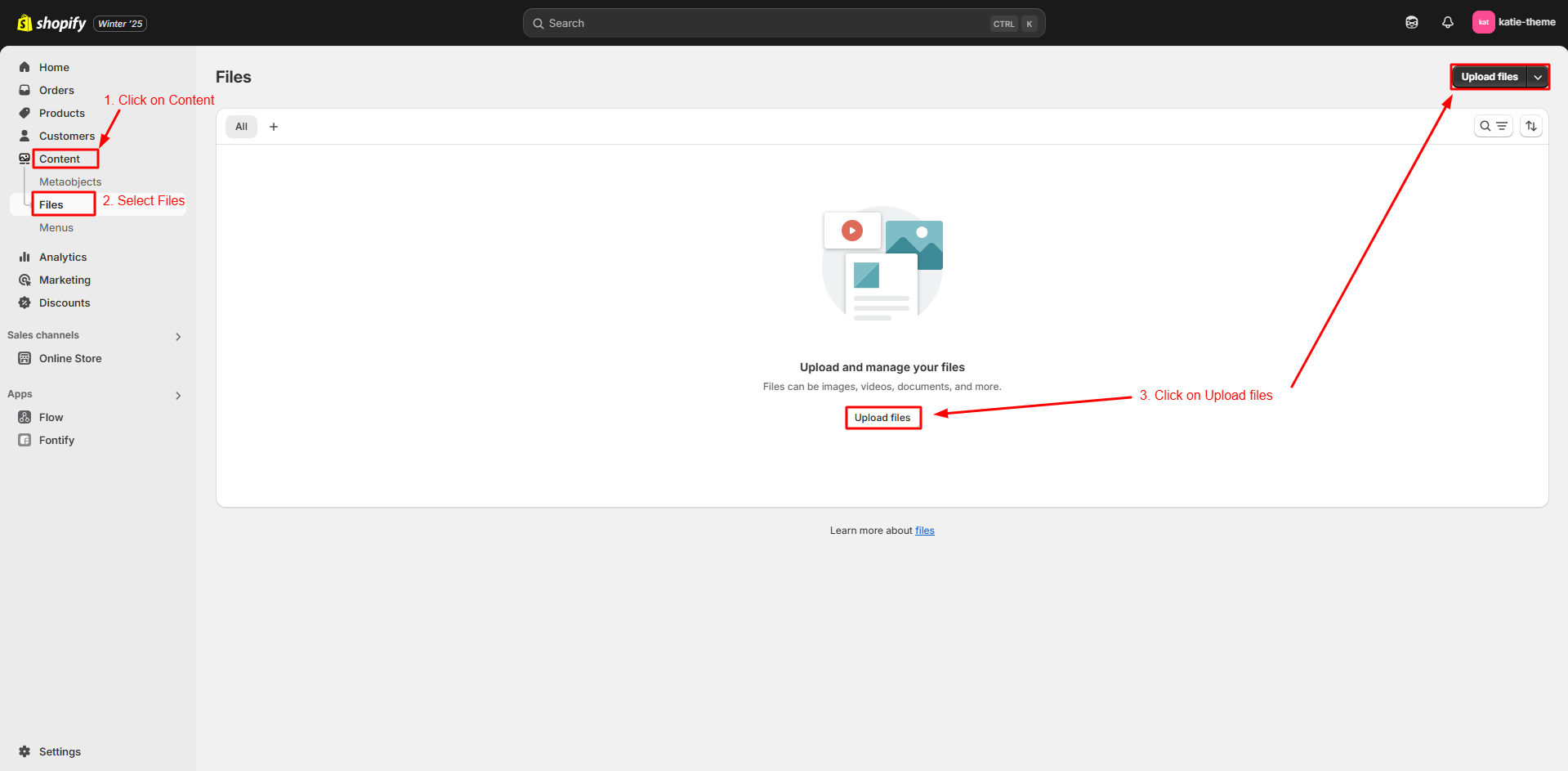
Task: Open search and filter files button
Action: (1493, 126)
